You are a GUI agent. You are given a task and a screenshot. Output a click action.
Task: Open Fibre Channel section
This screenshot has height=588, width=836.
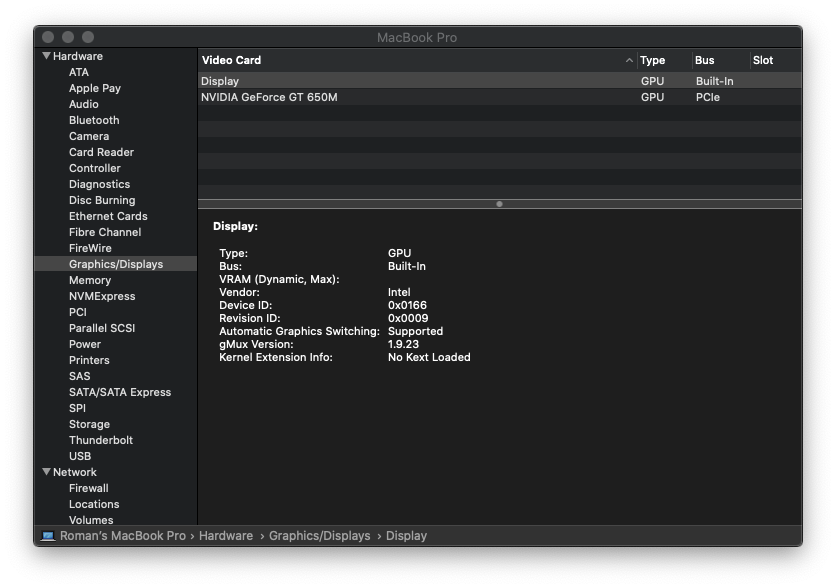coord(105,232)
